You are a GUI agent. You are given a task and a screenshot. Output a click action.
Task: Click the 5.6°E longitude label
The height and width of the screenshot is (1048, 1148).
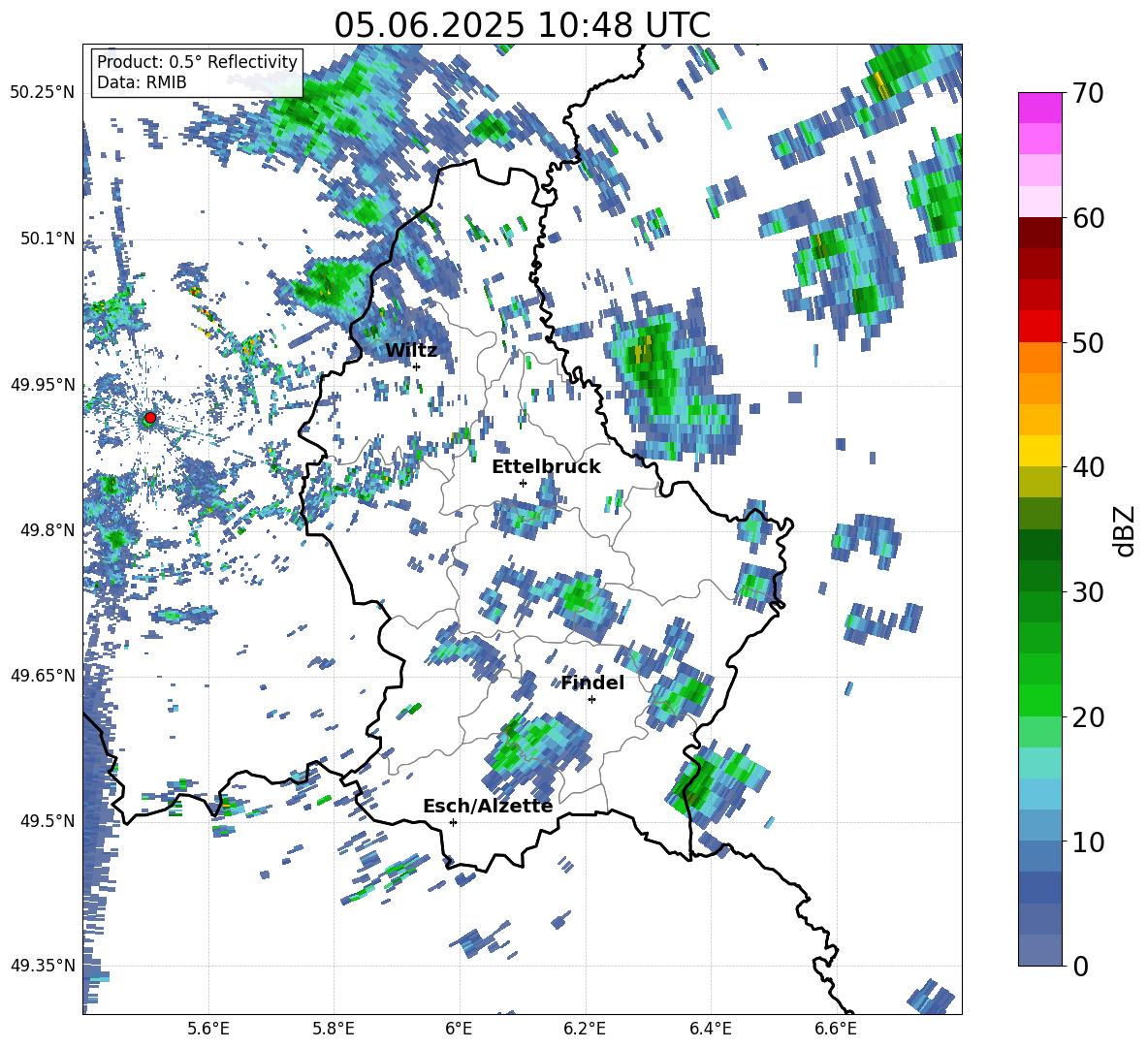(208, 1029)
